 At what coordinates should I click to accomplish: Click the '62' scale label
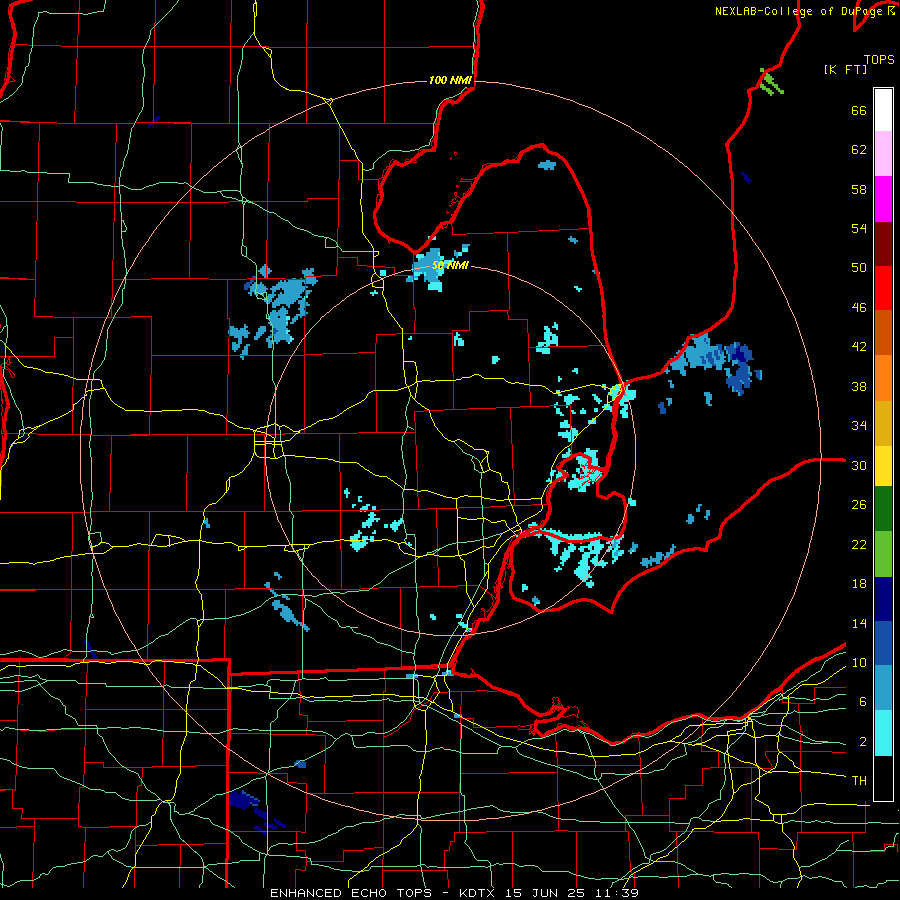coord(859,150)
